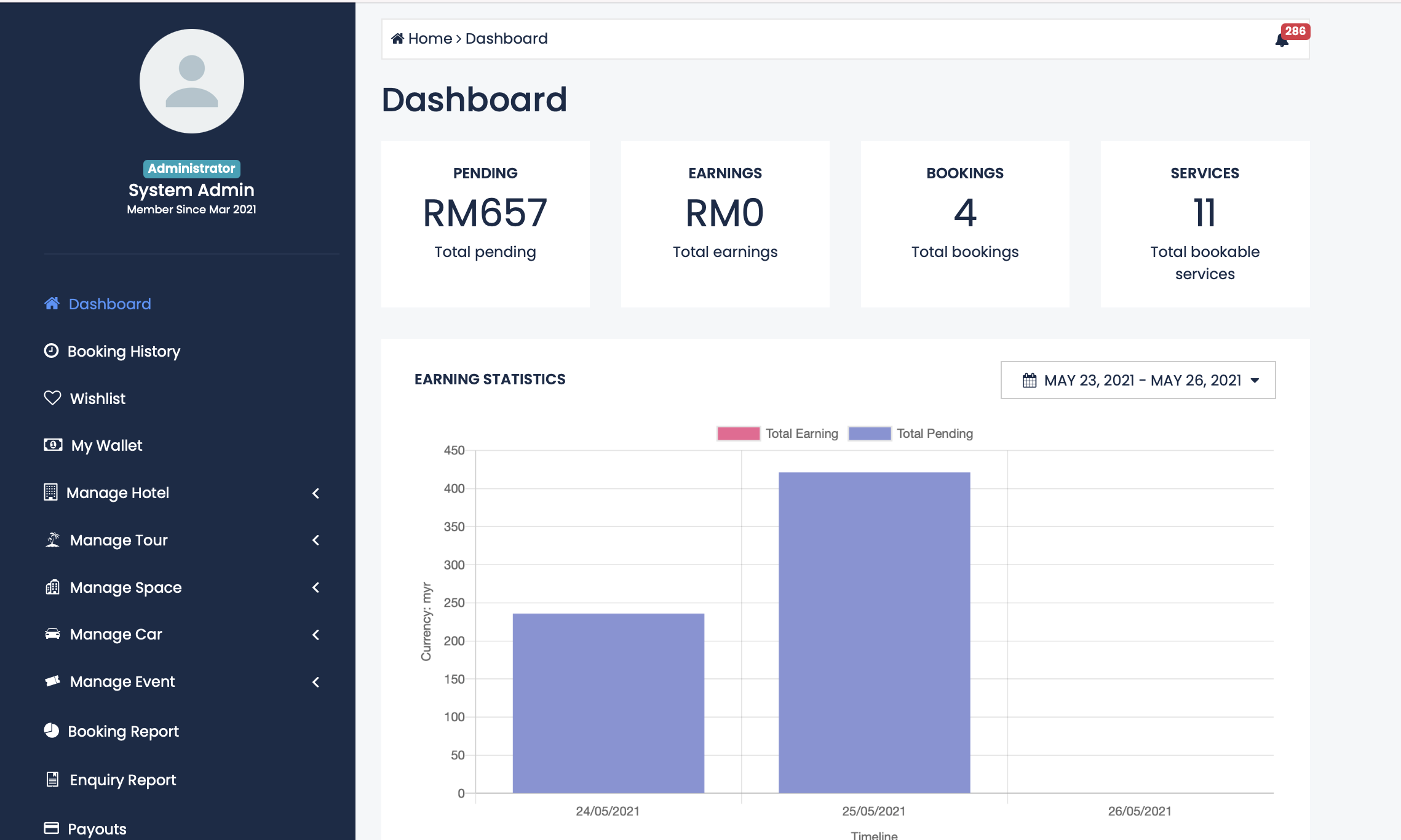The height and width of the screenshot is (840, 1401).
Task: Click the Booking Report pie chart icon
Action: (x=52, y=731)
